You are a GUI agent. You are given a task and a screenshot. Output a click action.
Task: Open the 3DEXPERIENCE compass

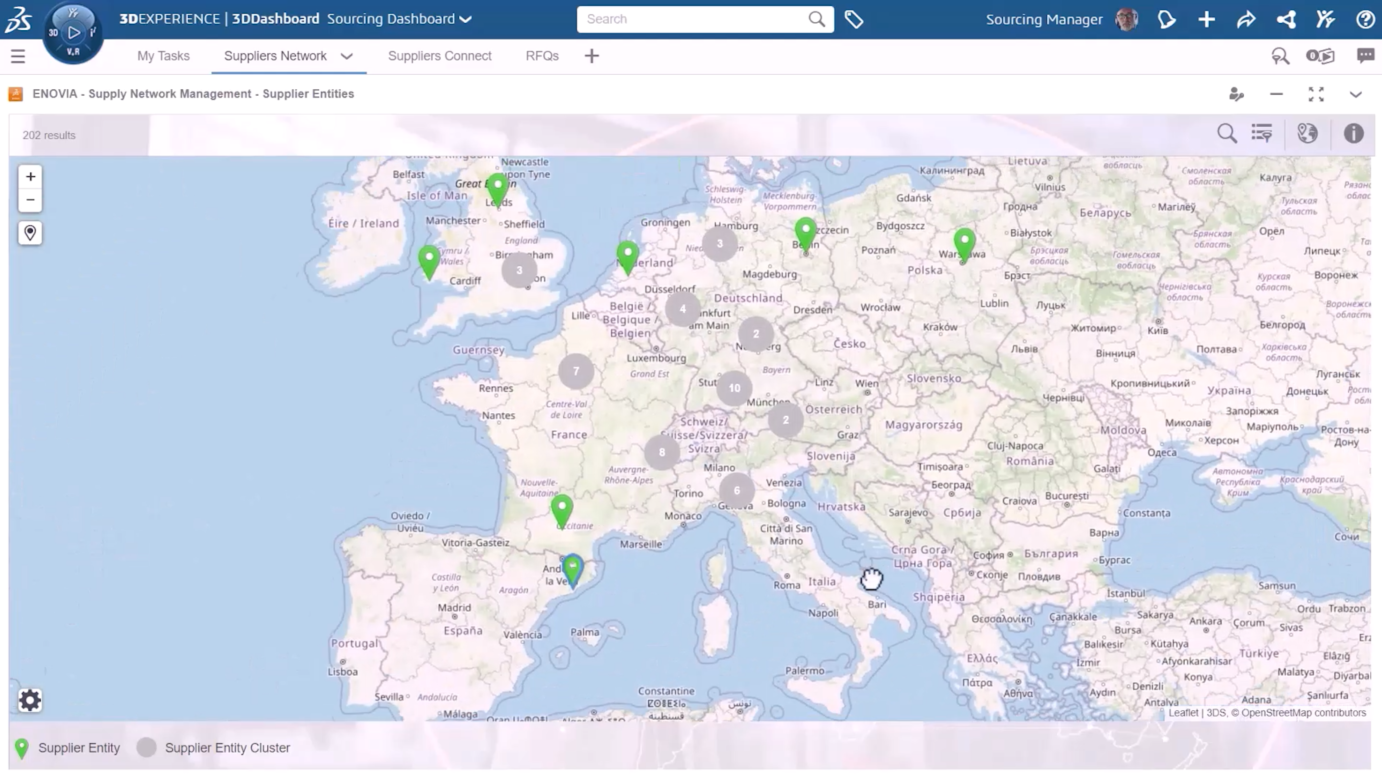click(x=73, y=32)
